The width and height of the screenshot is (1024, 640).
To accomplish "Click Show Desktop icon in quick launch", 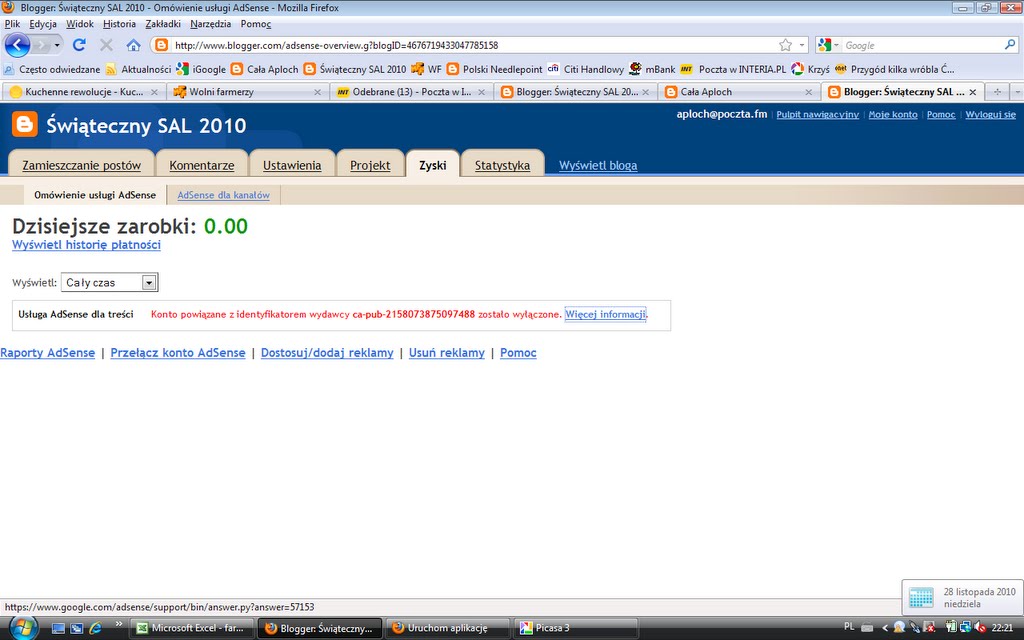I will 58,628.
